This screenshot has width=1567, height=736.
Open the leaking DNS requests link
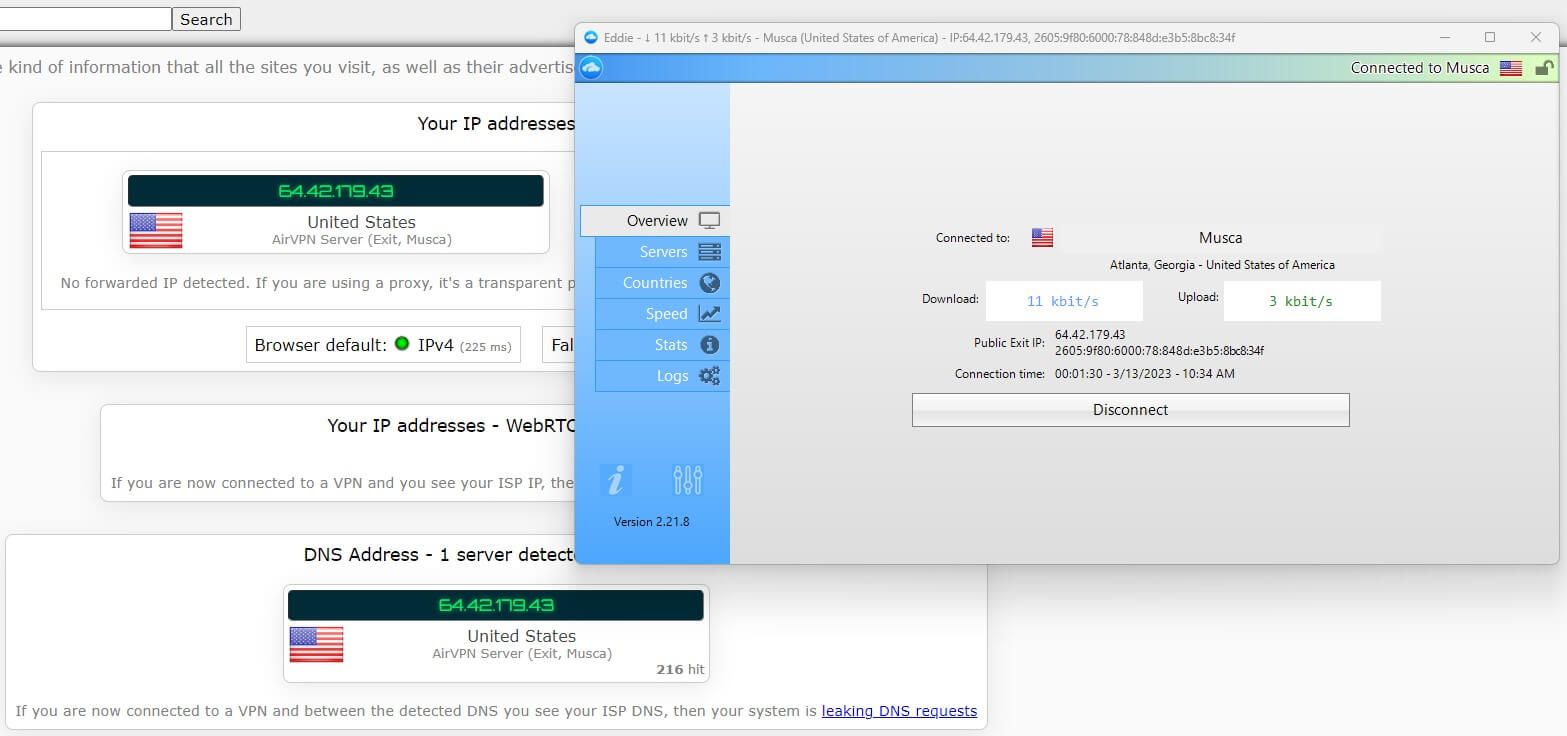(x=899, y=711)
